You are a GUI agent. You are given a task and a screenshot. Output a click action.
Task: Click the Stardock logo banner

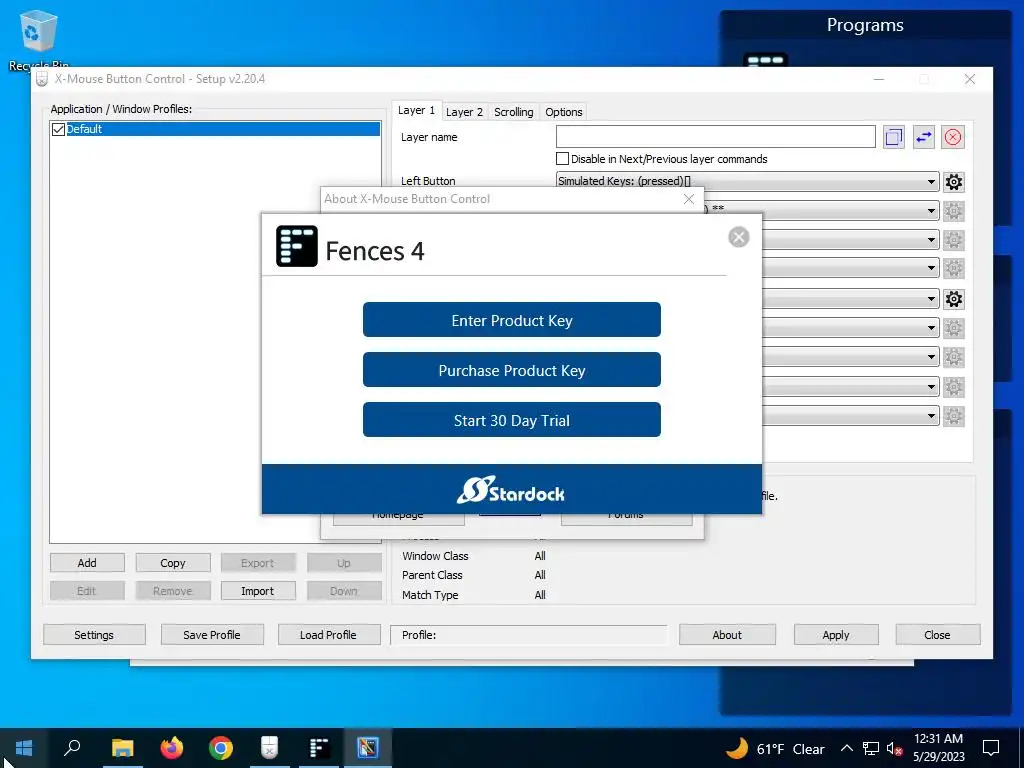coord(511,490)
